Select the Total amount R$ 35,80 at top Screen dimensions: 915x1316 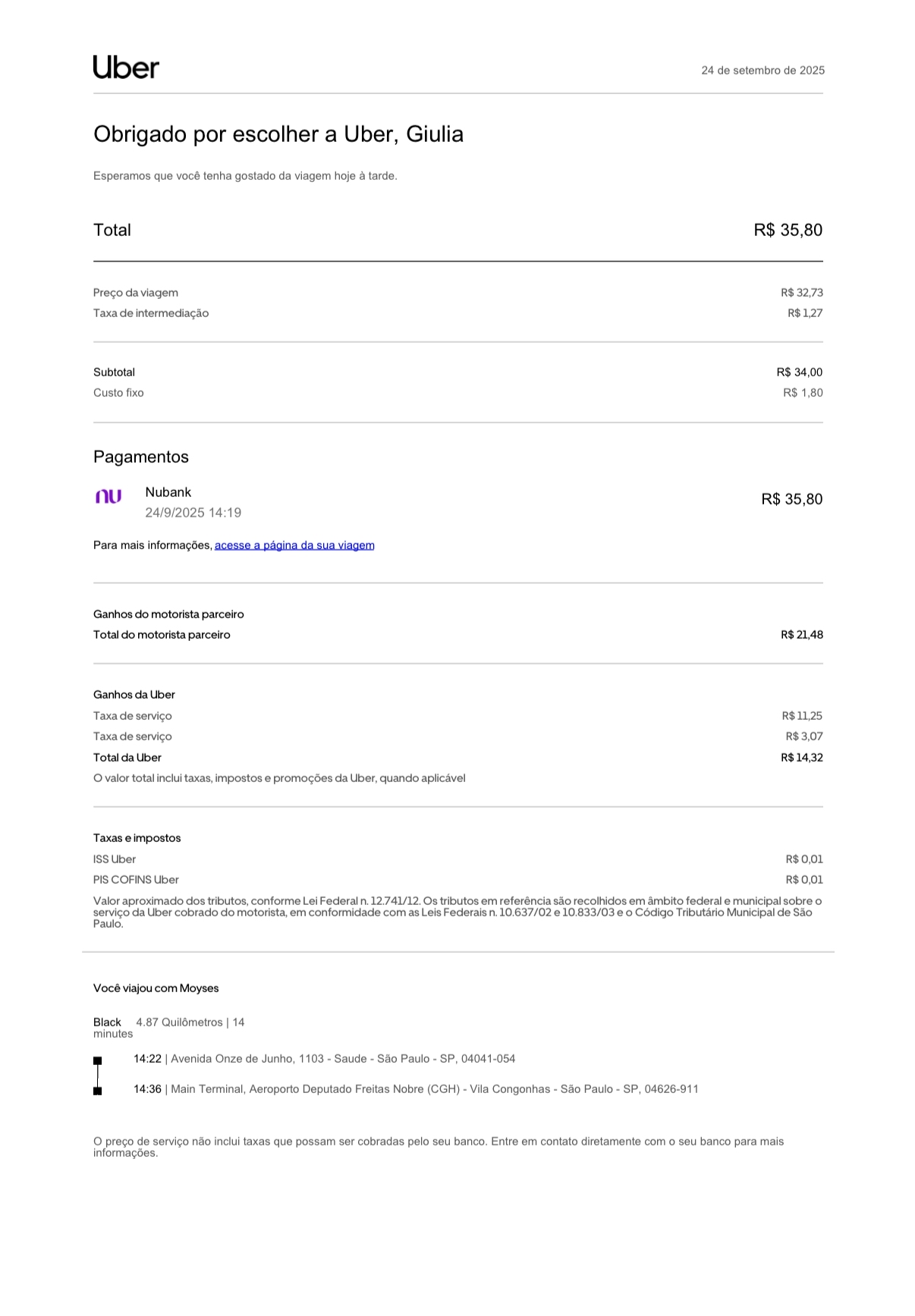tap(788, 231)
